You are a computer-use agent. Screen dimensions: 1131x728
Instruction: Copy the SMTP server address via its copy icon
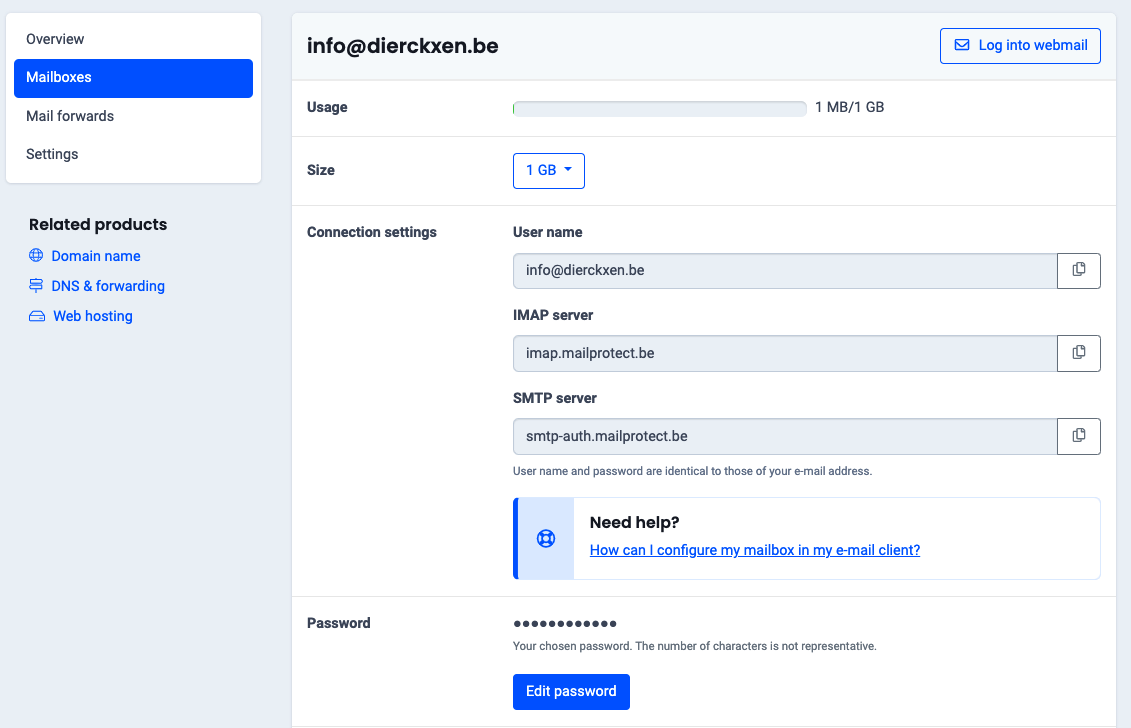(x=1078, y=435)
